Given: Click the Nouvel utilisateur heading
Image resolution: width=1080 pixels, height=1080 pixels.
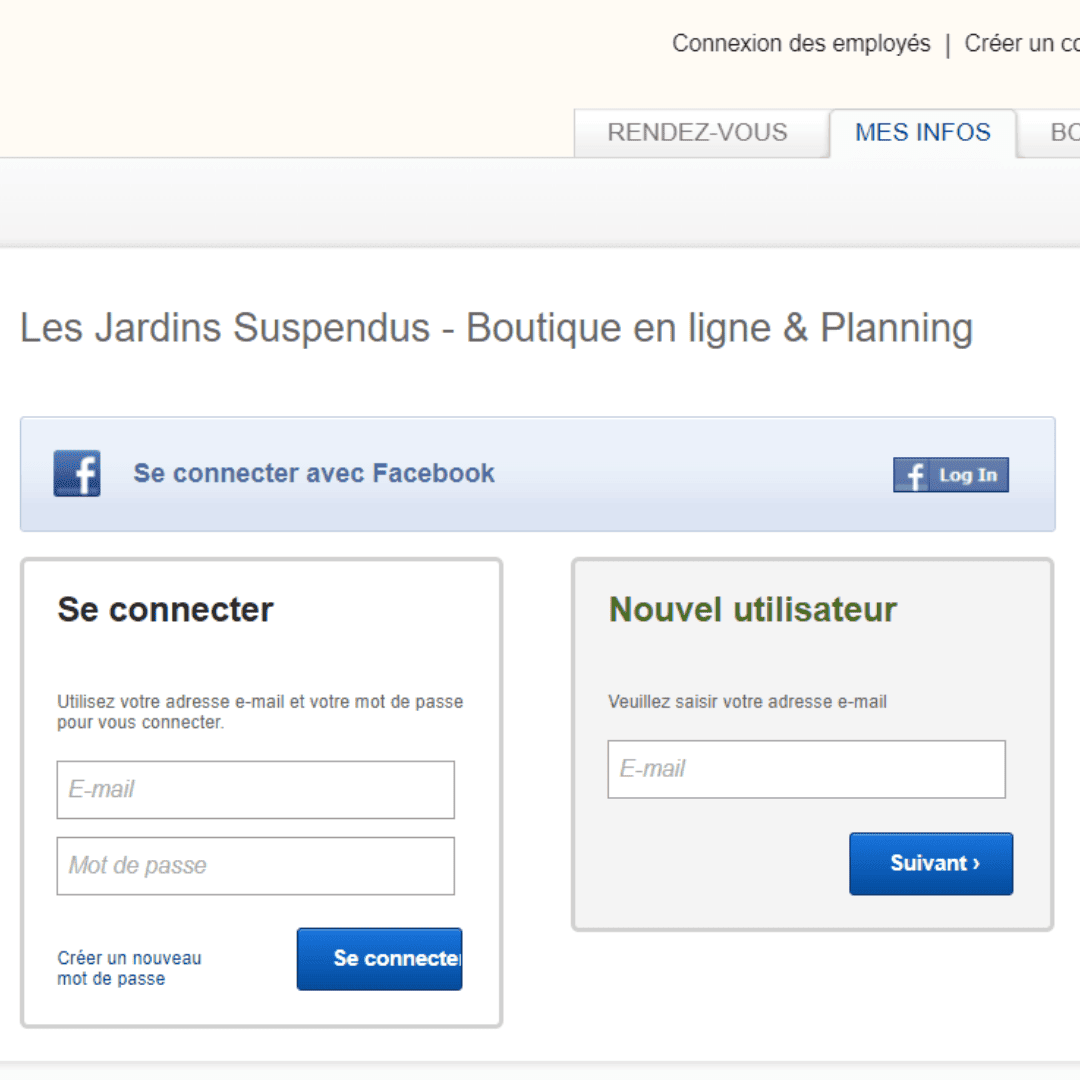Looking at the screenshot, I should (753, 610).
